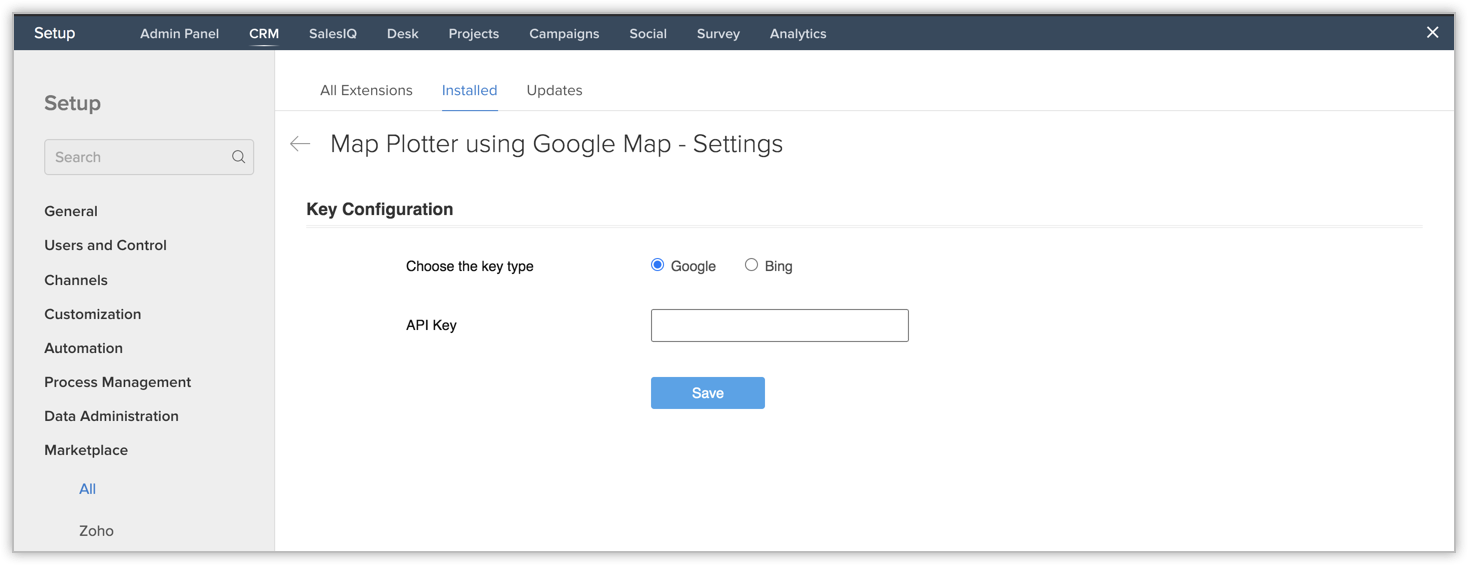Select the Installed tab
Viewport: 1468px width, 565px height.
point(469,90)
